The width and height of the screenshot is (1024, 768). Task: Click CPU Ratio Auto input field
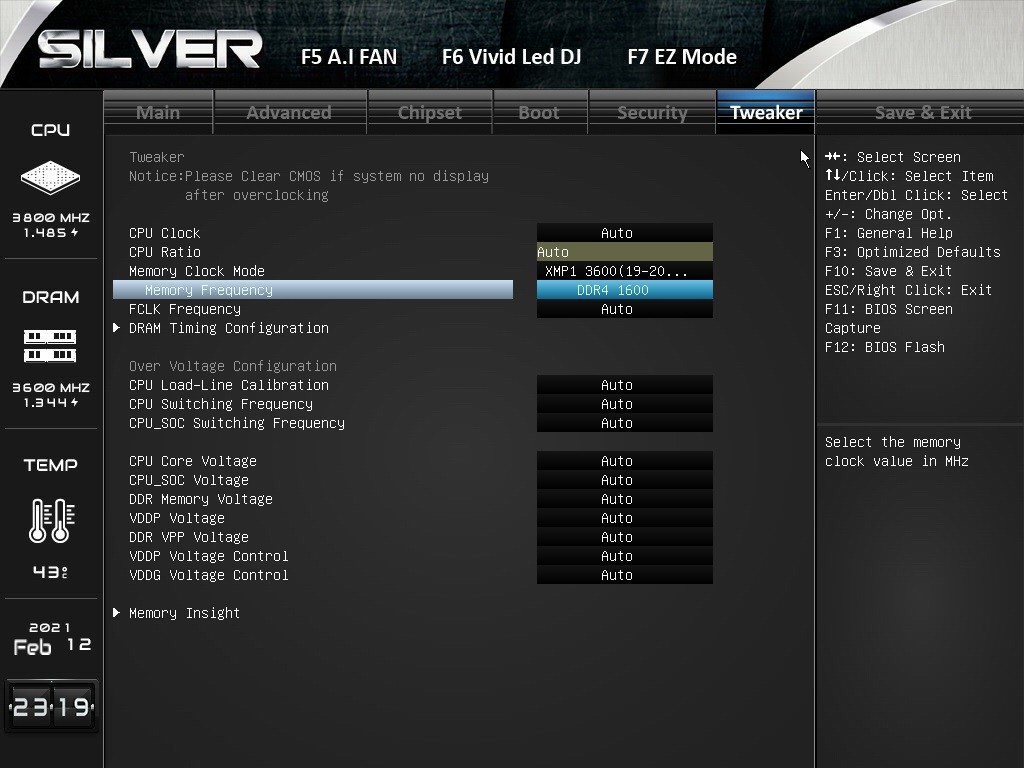coord(624,252)
